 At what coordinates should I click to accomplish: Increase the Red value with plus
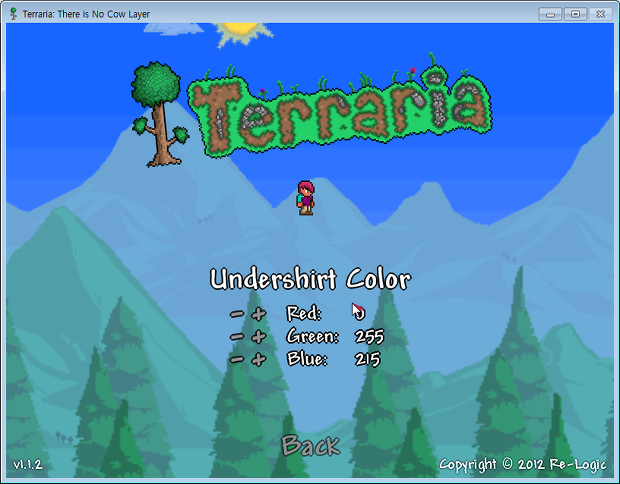259,314
